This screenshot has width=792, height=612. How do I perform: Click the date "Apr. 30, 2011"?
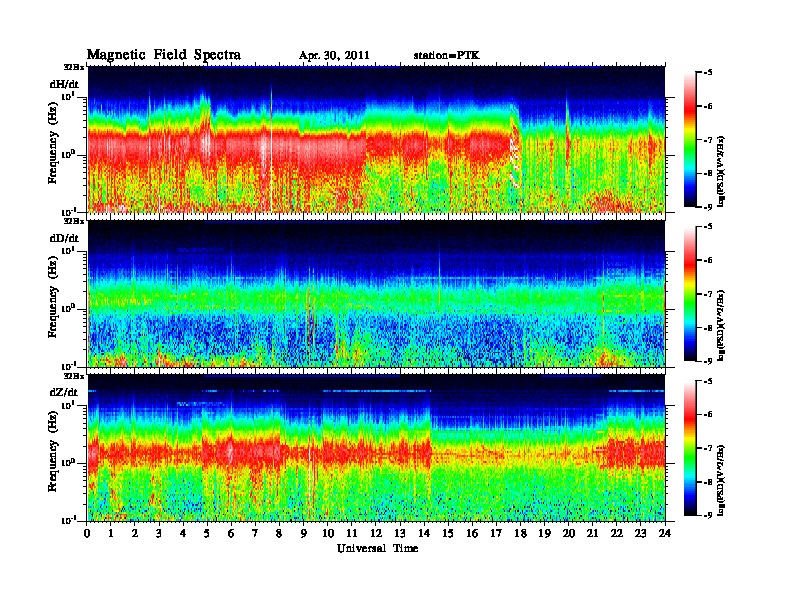click(334, 56)
